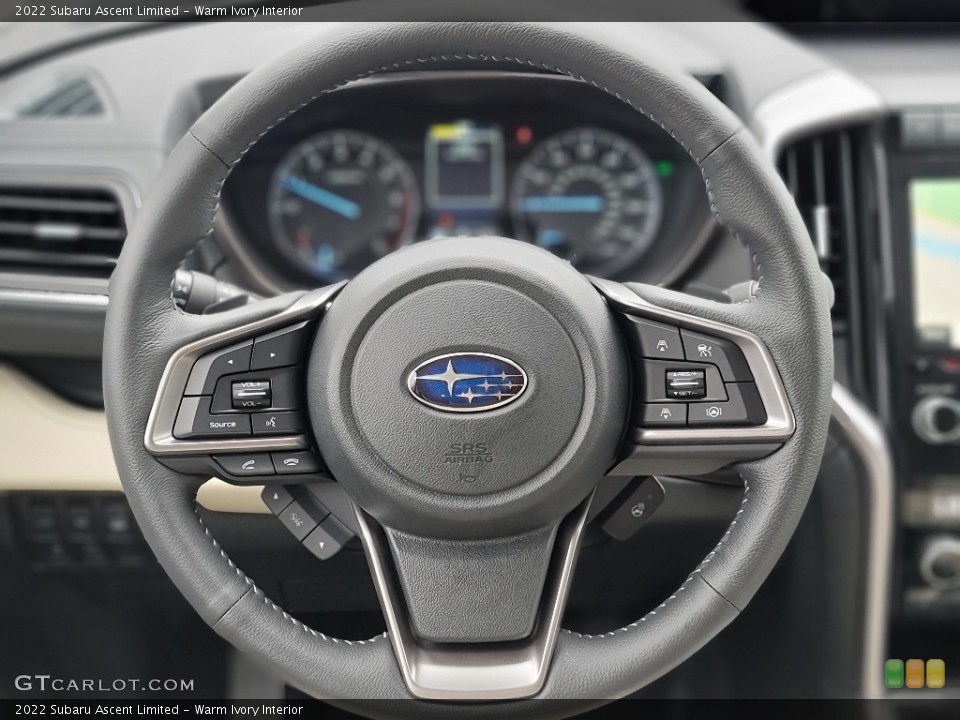The height and width of the screenshot is (720, 960).
Task: Tap the info up-arrow button below left spoke
Action: (x=277, y=497)
